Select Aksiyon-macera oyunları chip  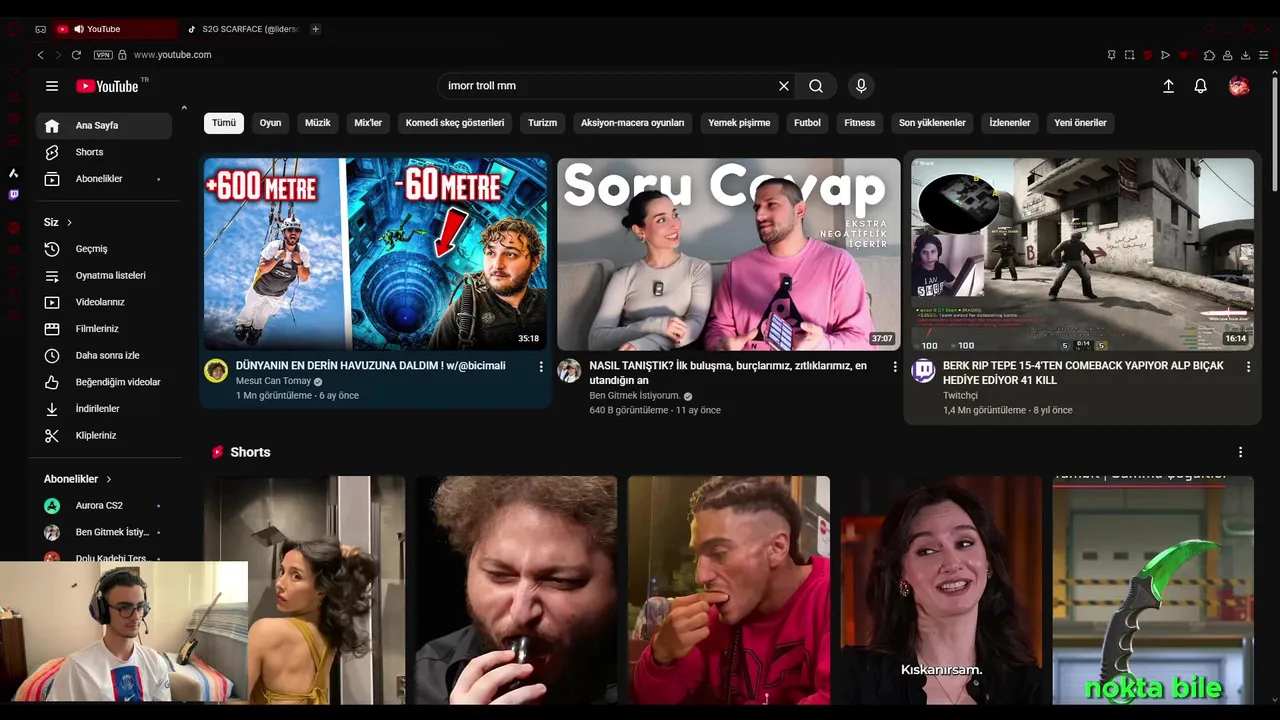point(633,123)
